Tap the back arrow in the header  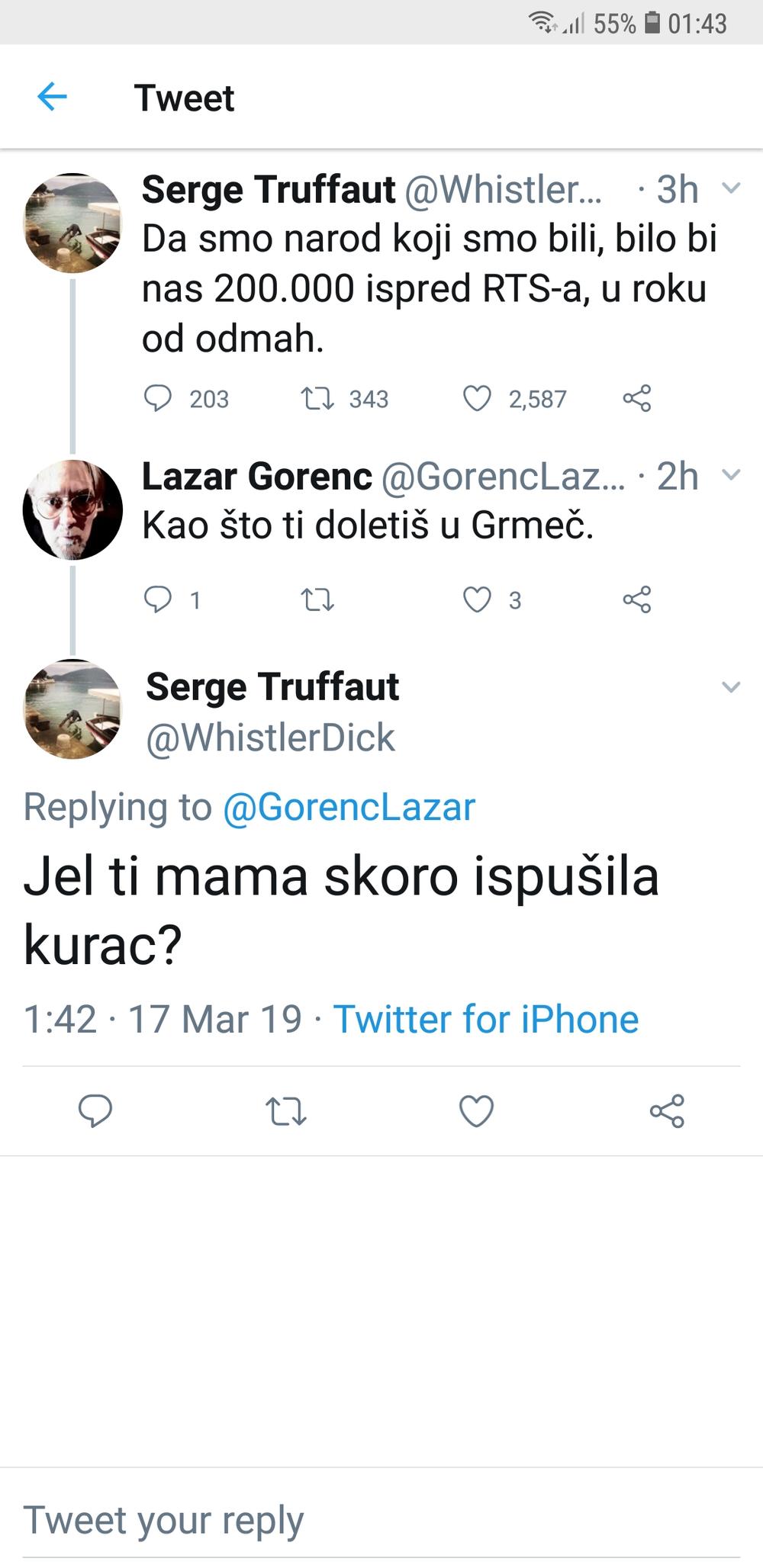52,97
